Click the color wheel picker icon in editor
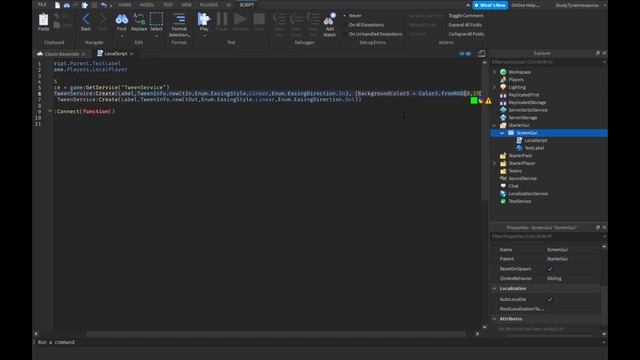 click(x=481, y=100)
